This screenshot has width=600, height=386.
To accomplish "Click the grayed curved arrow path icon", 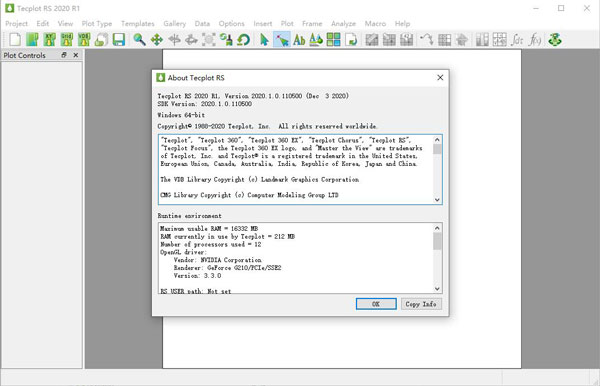I will pyautogui.click(x=427, y=39).
